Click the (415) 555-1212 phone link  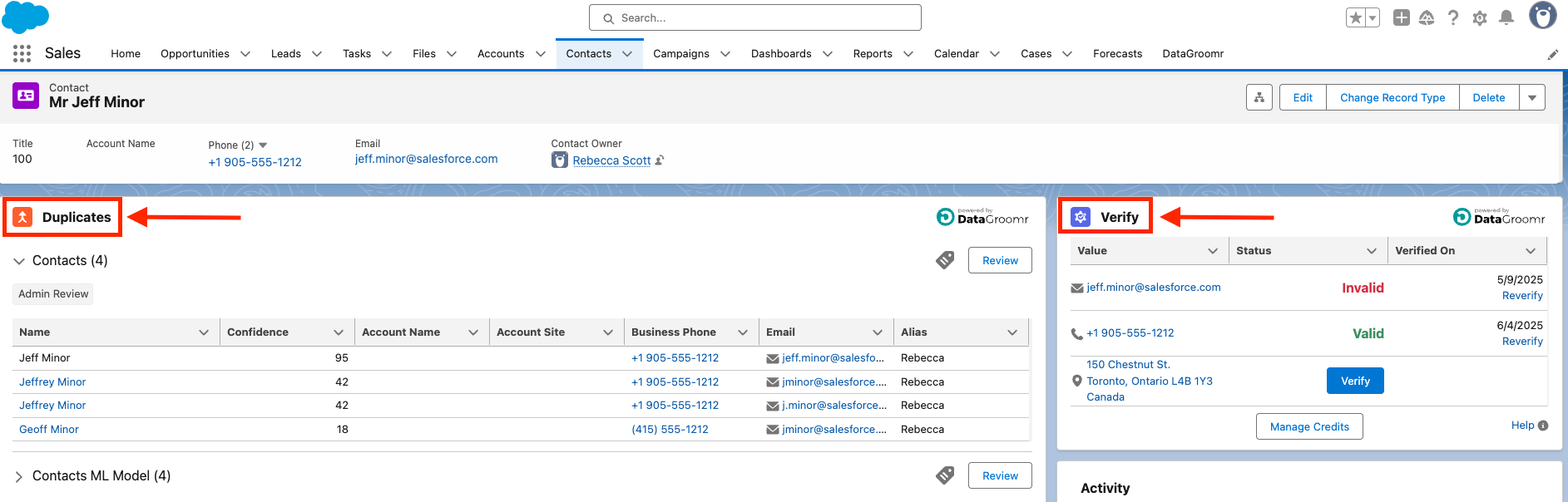670,430
